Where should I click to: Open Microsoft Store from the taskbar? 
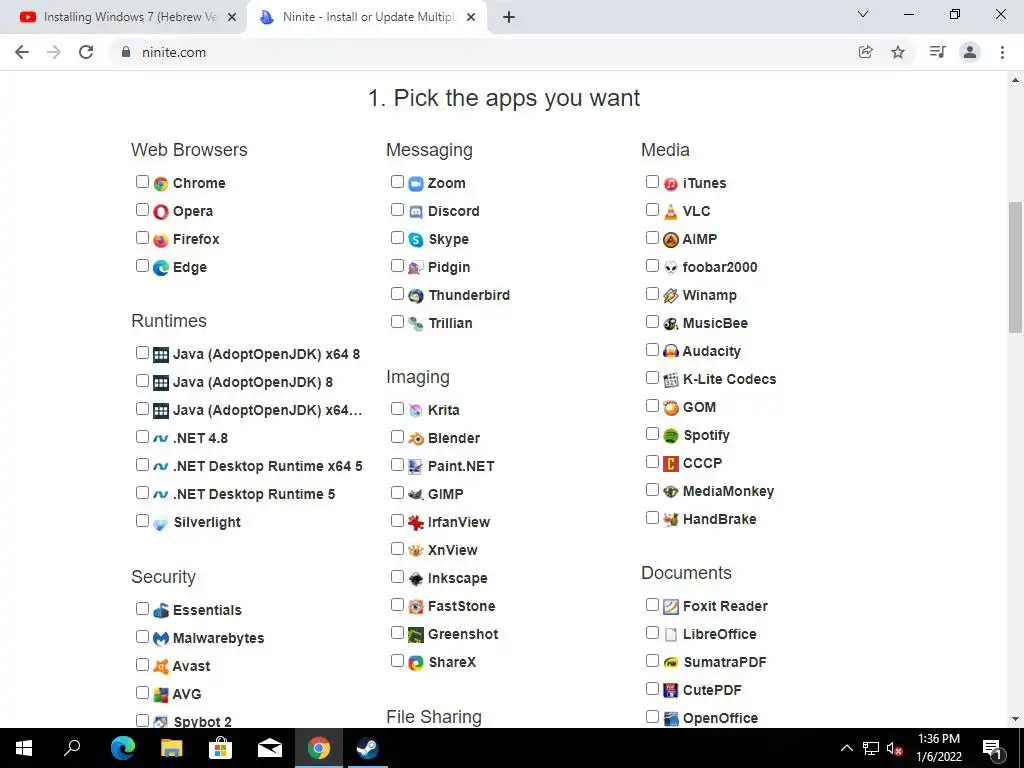[x=220, y=748]
